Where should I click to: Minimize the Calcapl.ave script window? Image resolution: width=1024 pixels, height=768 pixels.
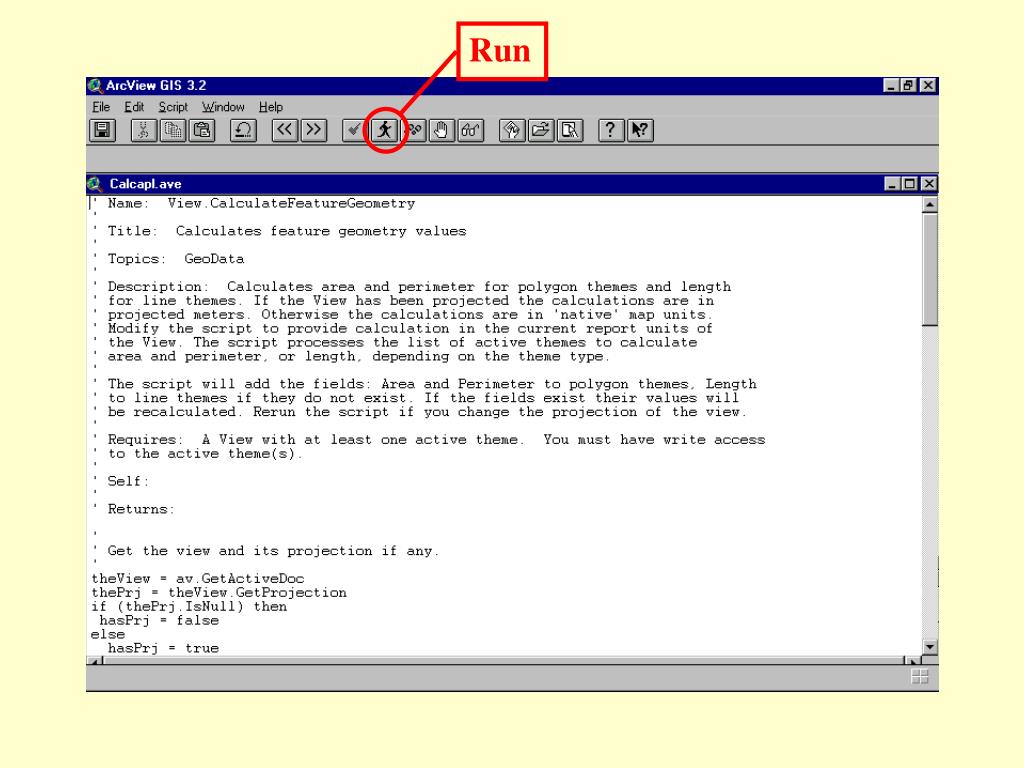(891, 184)
